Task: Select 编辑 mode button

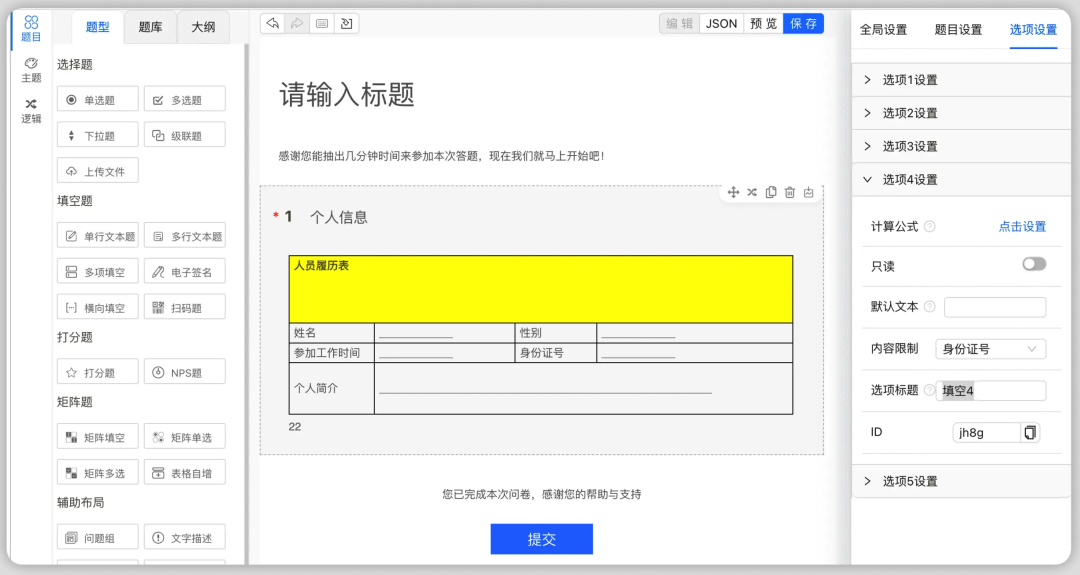Action: pos(679,23)
